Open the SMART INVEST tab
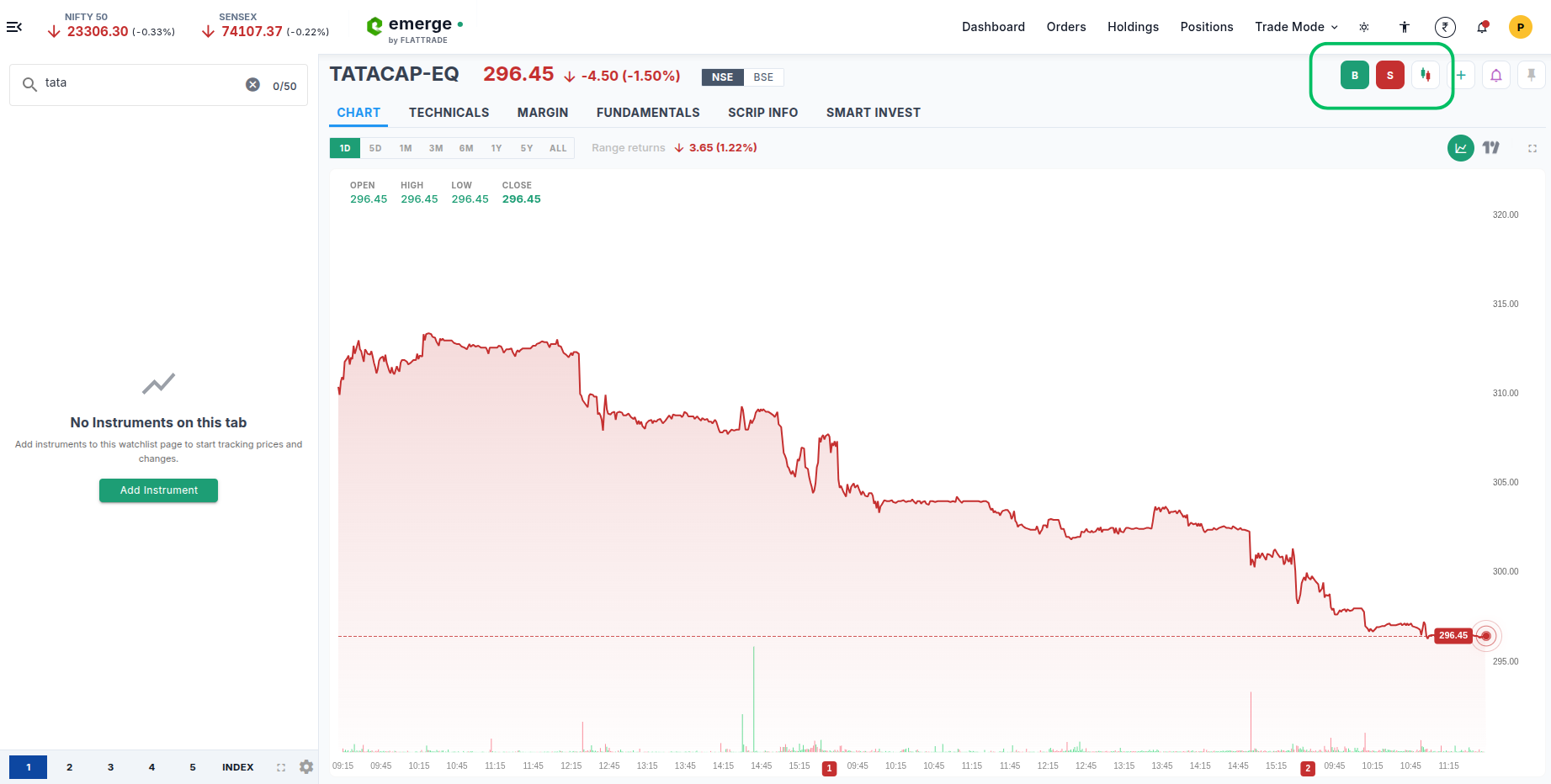The image size is (1551, 784). [874, 113]
